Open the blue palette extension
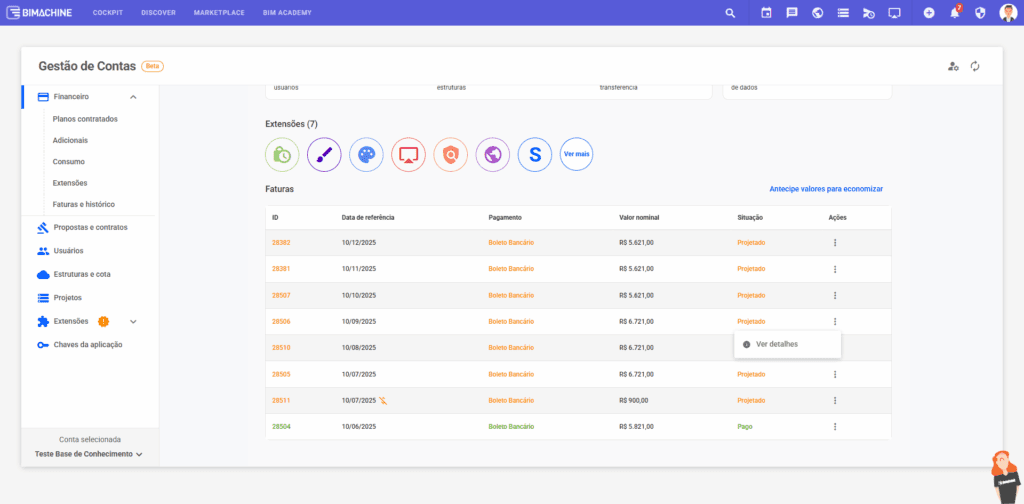The height and width of the screenshot is (504, 1024). [366, 155]
